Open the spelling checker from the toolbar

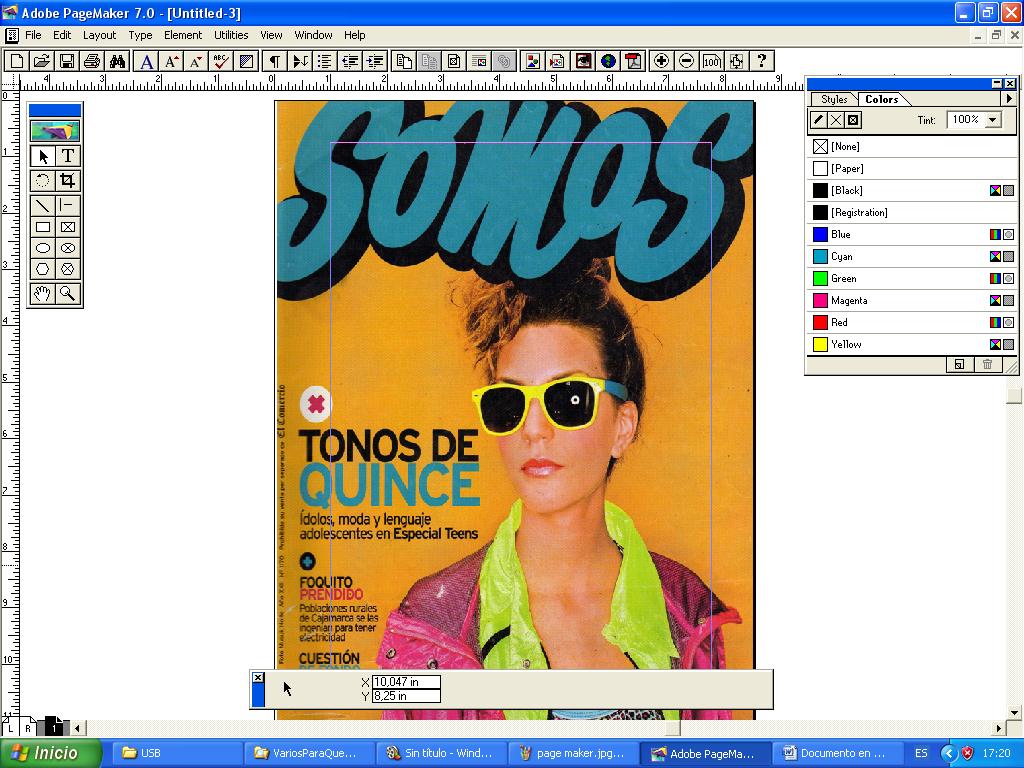223,61
